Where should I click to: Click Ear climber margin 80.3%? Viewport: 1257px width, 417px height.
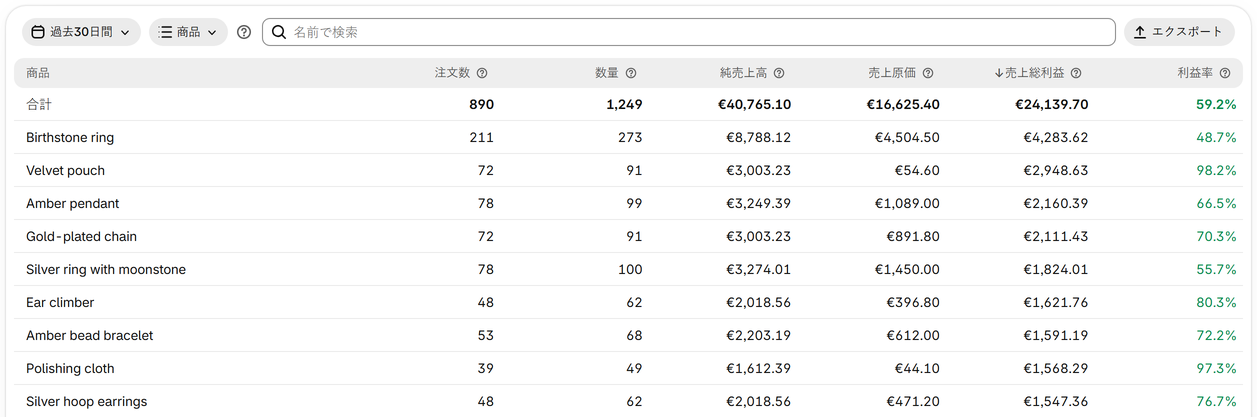pos(1217,302)
